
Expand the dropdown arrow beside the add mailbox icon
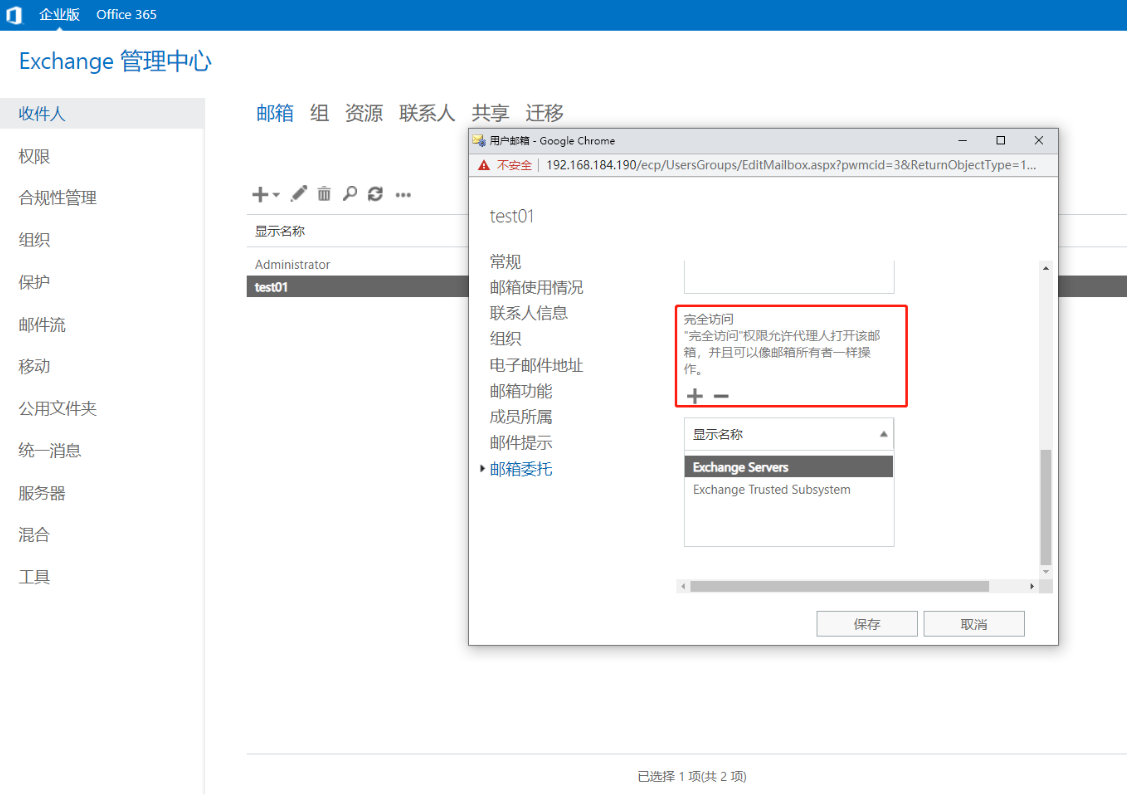point(276,195)
